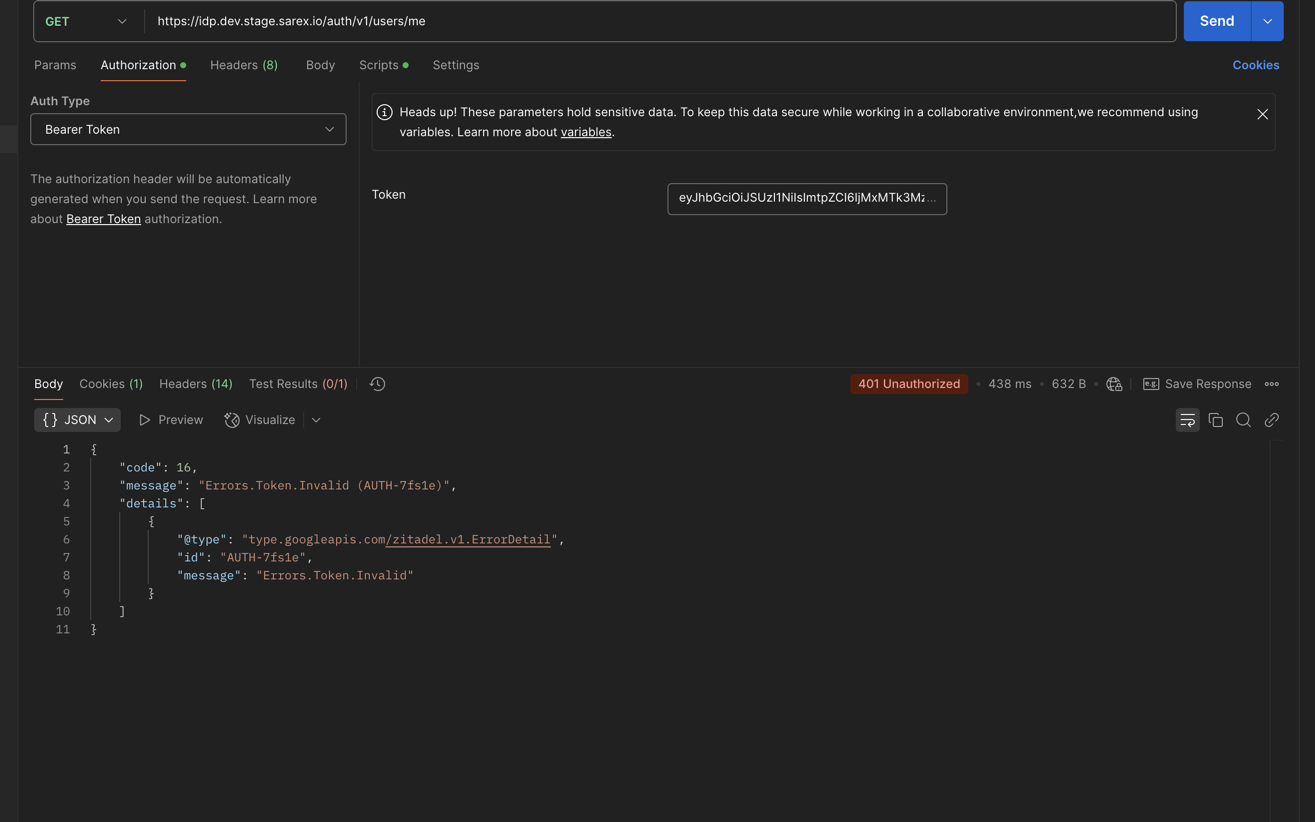
Task: Click the Send request button
Action: point(1217,21)
